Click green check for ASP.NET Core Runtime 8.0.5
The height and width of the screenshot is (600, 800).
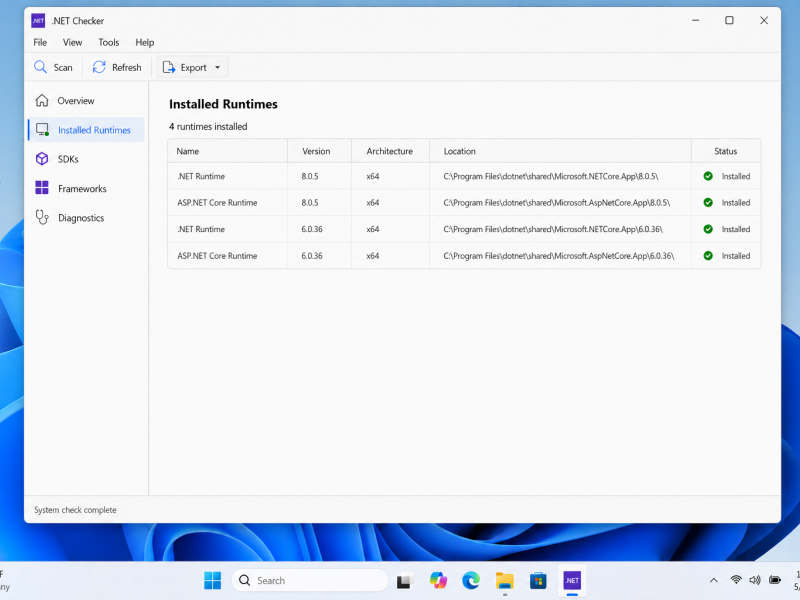[x=708, y=203]
